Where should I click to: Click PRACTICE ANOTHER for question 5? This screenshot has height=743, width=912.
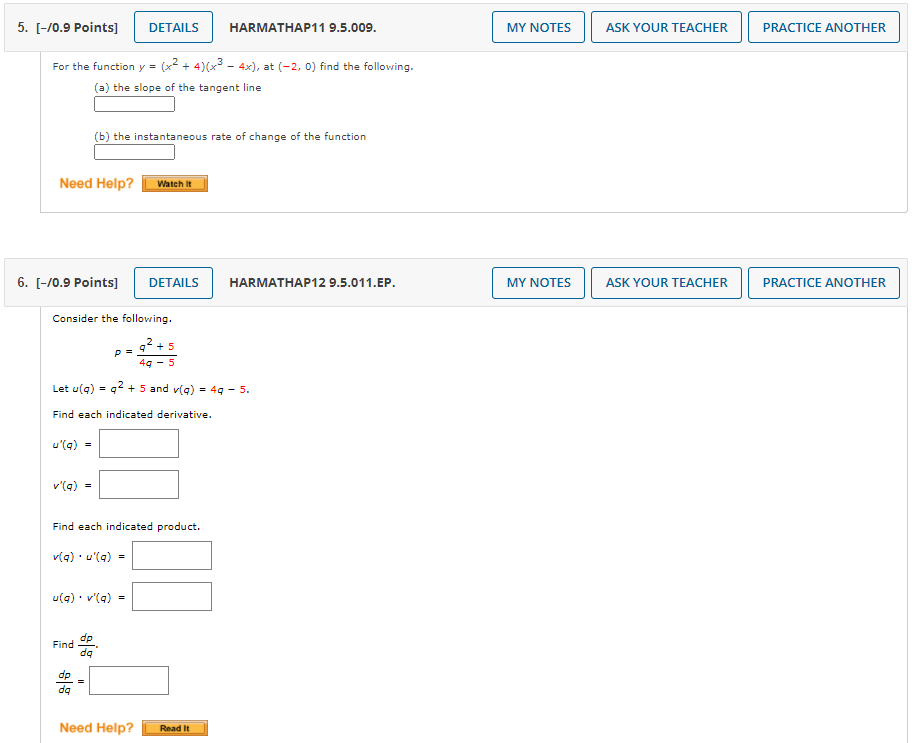point(823,27)
